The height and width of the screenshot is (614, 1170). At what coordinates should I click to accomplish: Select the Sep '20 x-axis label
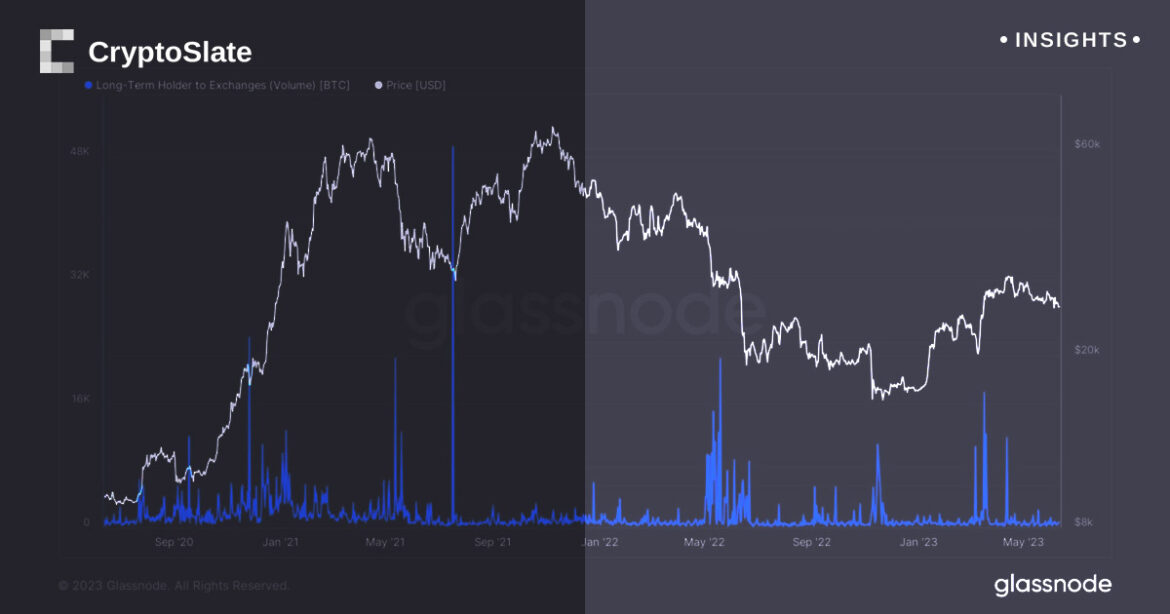(x=174, y=542)
